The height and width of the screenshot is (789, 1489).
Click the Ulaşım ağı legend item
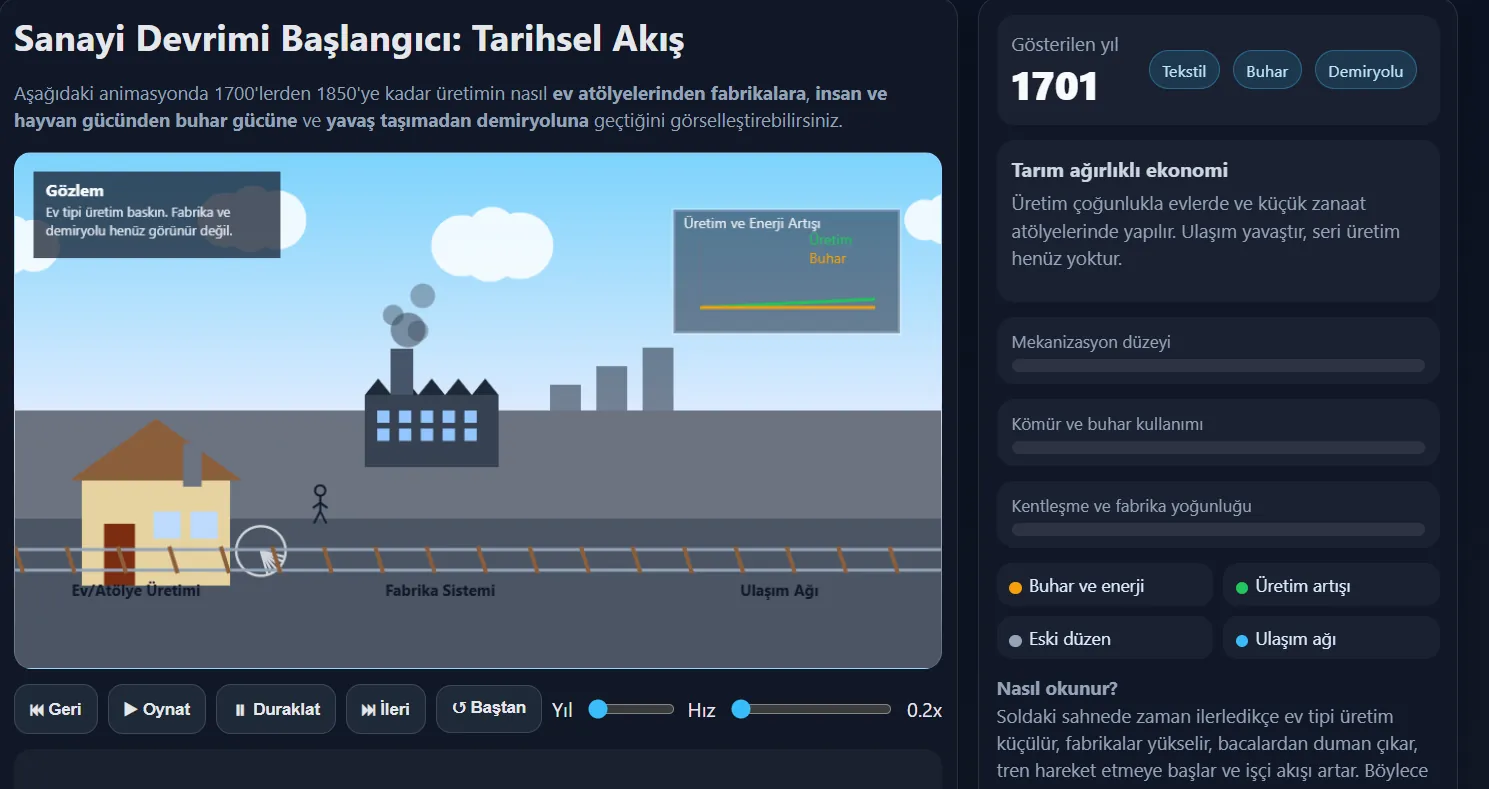point(1331,638)
